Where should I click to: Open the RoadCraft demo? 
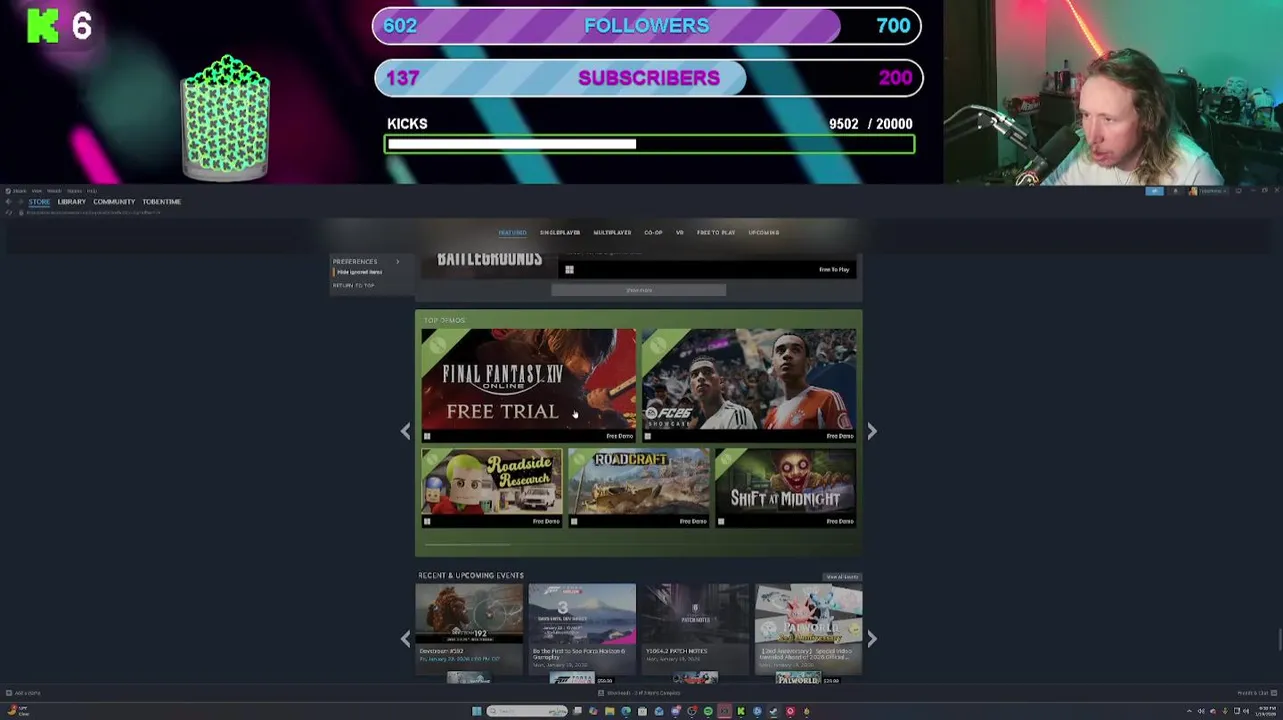638,487
